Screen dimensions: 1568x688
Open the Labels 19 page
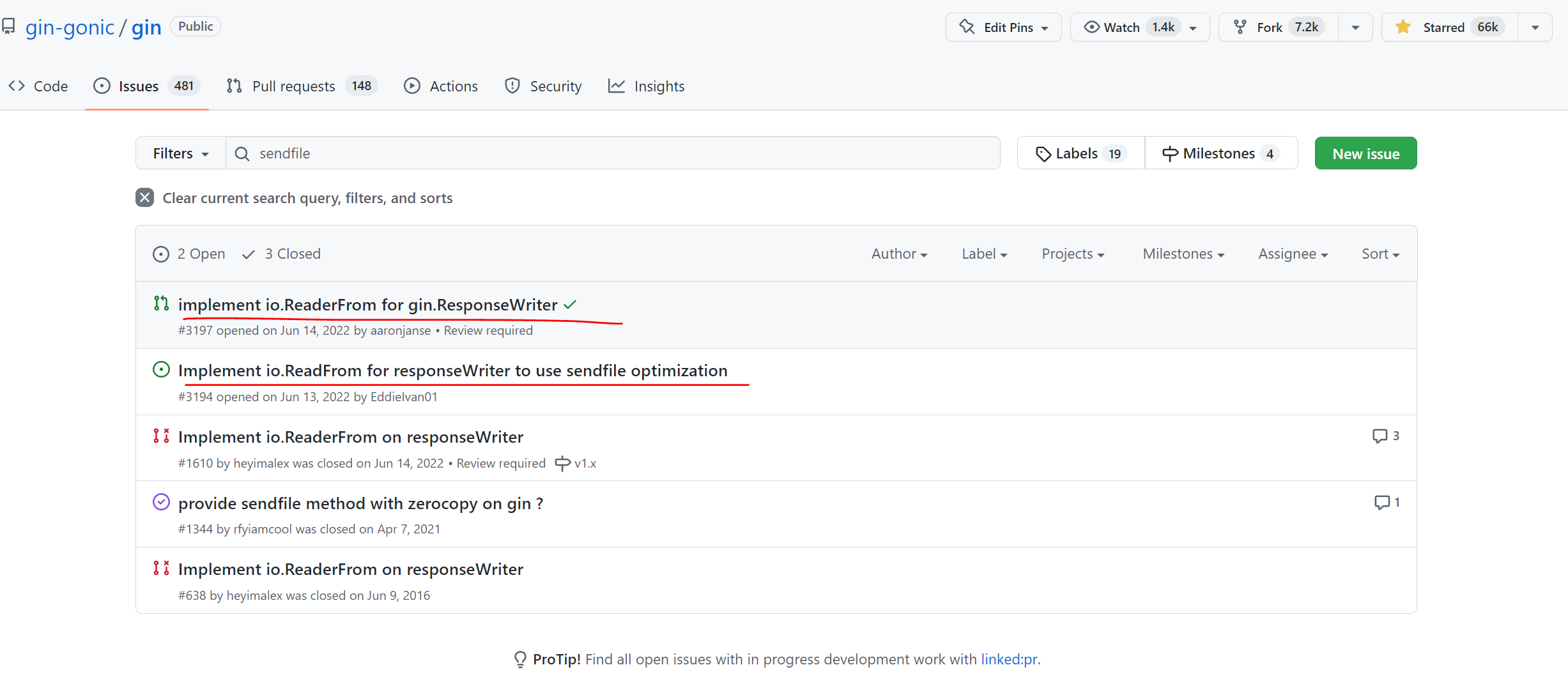click(1081, 153)
